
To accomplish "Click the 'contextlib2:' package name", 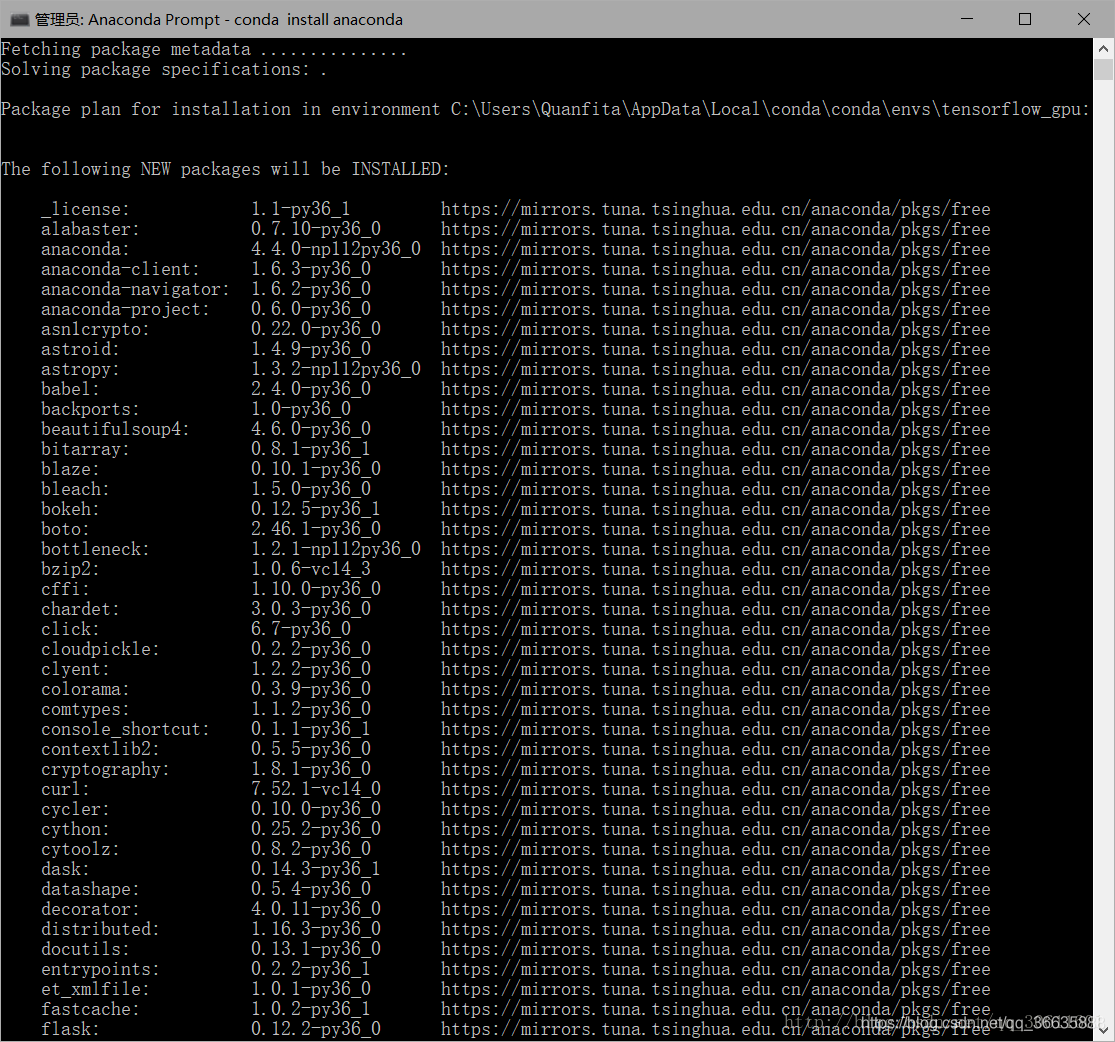I will click(100, 748).
